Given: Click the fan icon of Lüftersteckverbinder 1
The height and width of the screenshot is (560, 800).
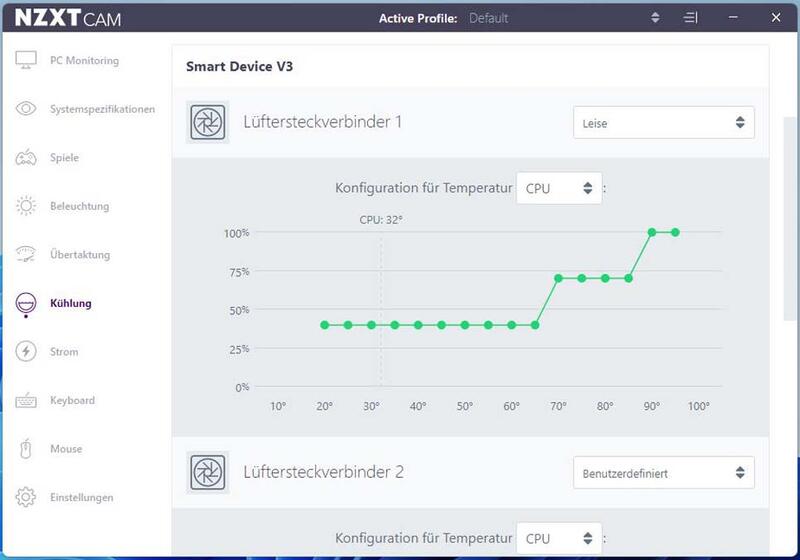Looking at the screenshot, I should click(x=208, y=122).
